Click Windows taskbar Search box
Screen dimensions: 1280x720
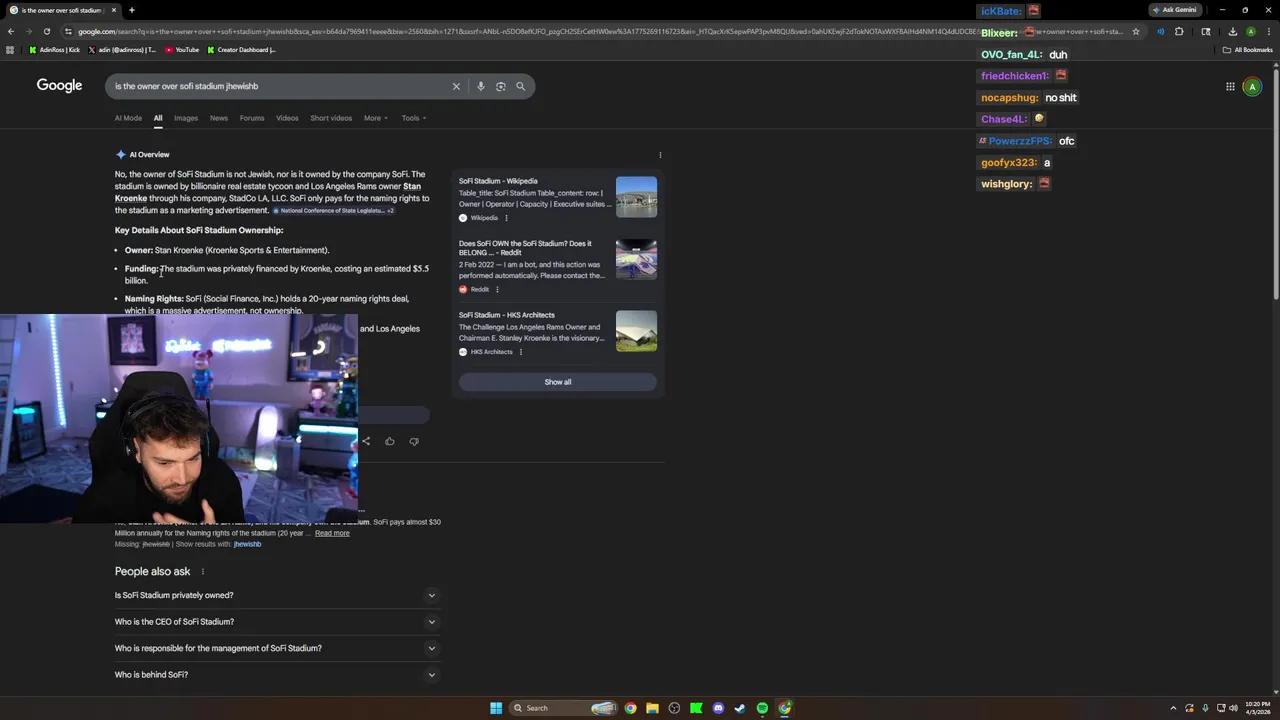564,708
